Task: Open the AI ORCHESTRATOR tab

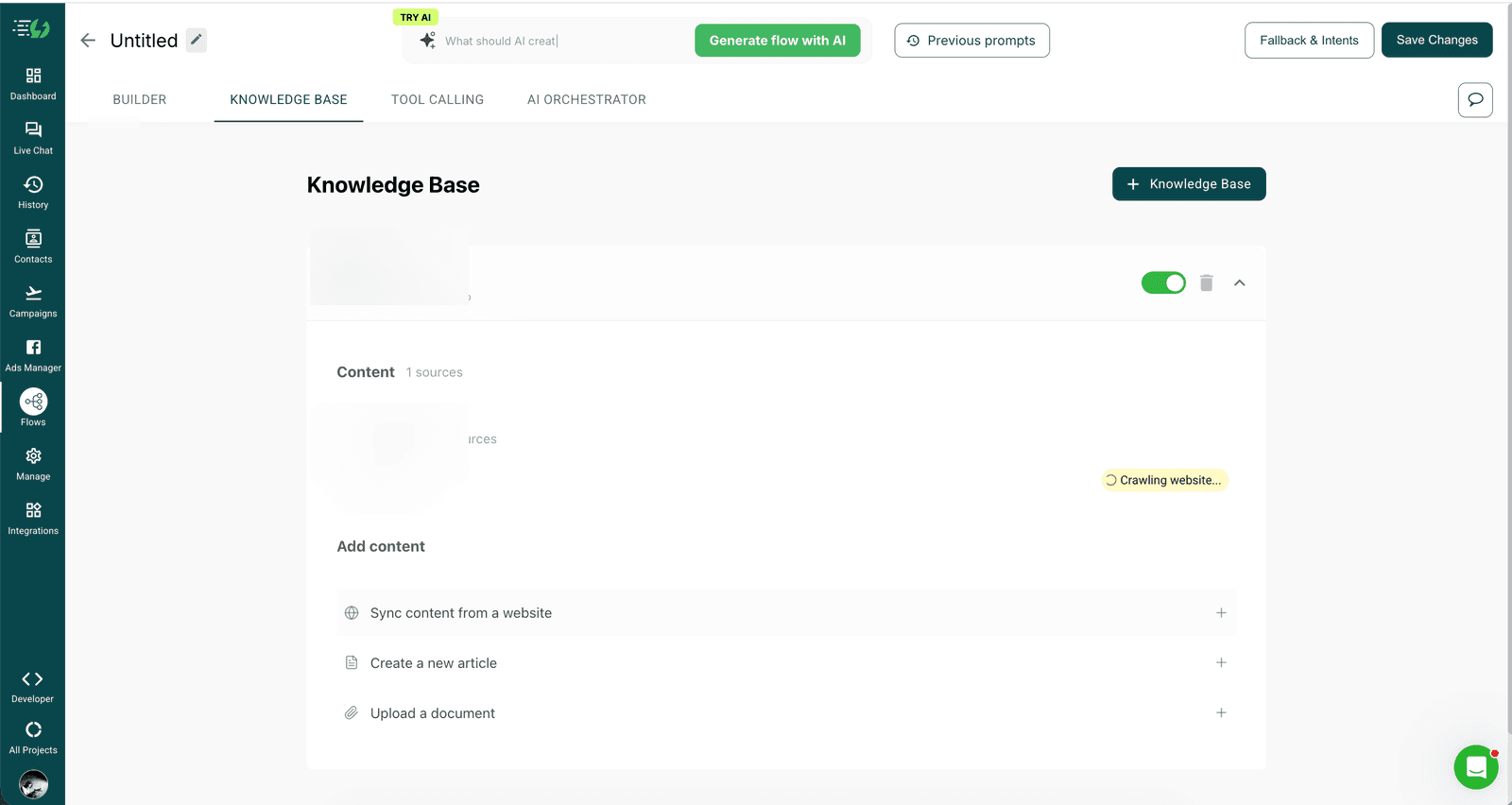Action: 587,99
